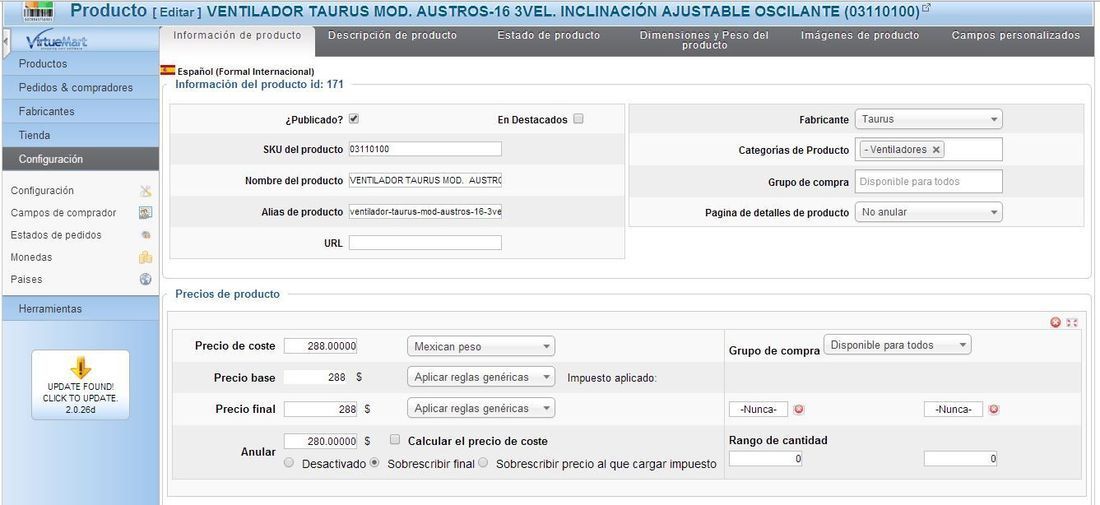
Task: Click the Estados de pedidos icon
Action: (x=145, y=235)
